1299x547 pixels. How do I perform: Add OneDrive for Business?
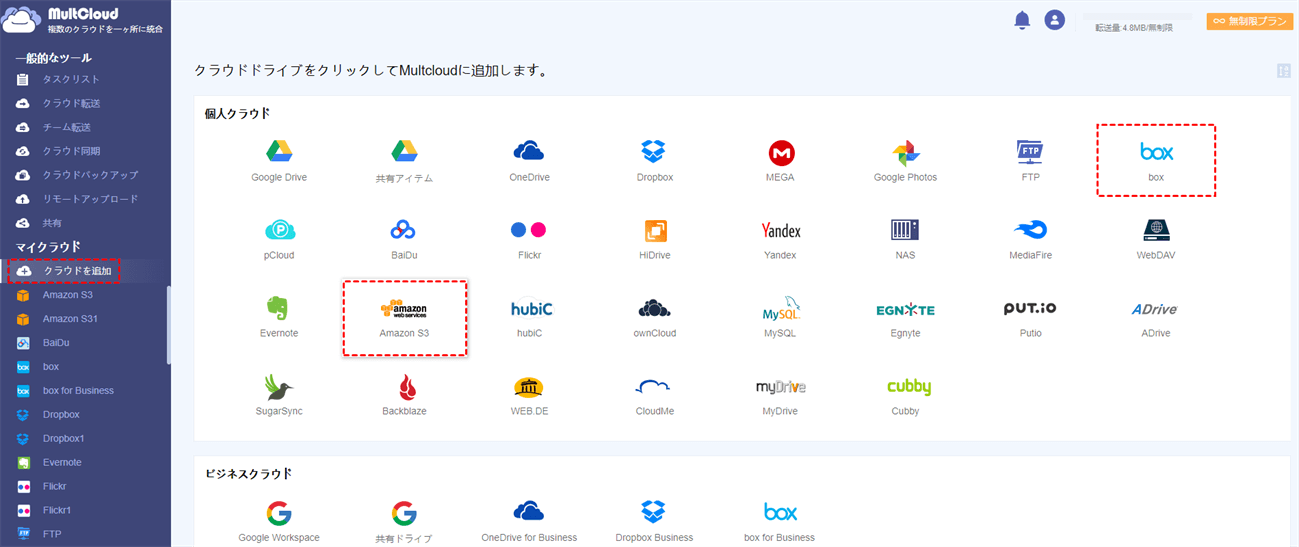[529, 521]
